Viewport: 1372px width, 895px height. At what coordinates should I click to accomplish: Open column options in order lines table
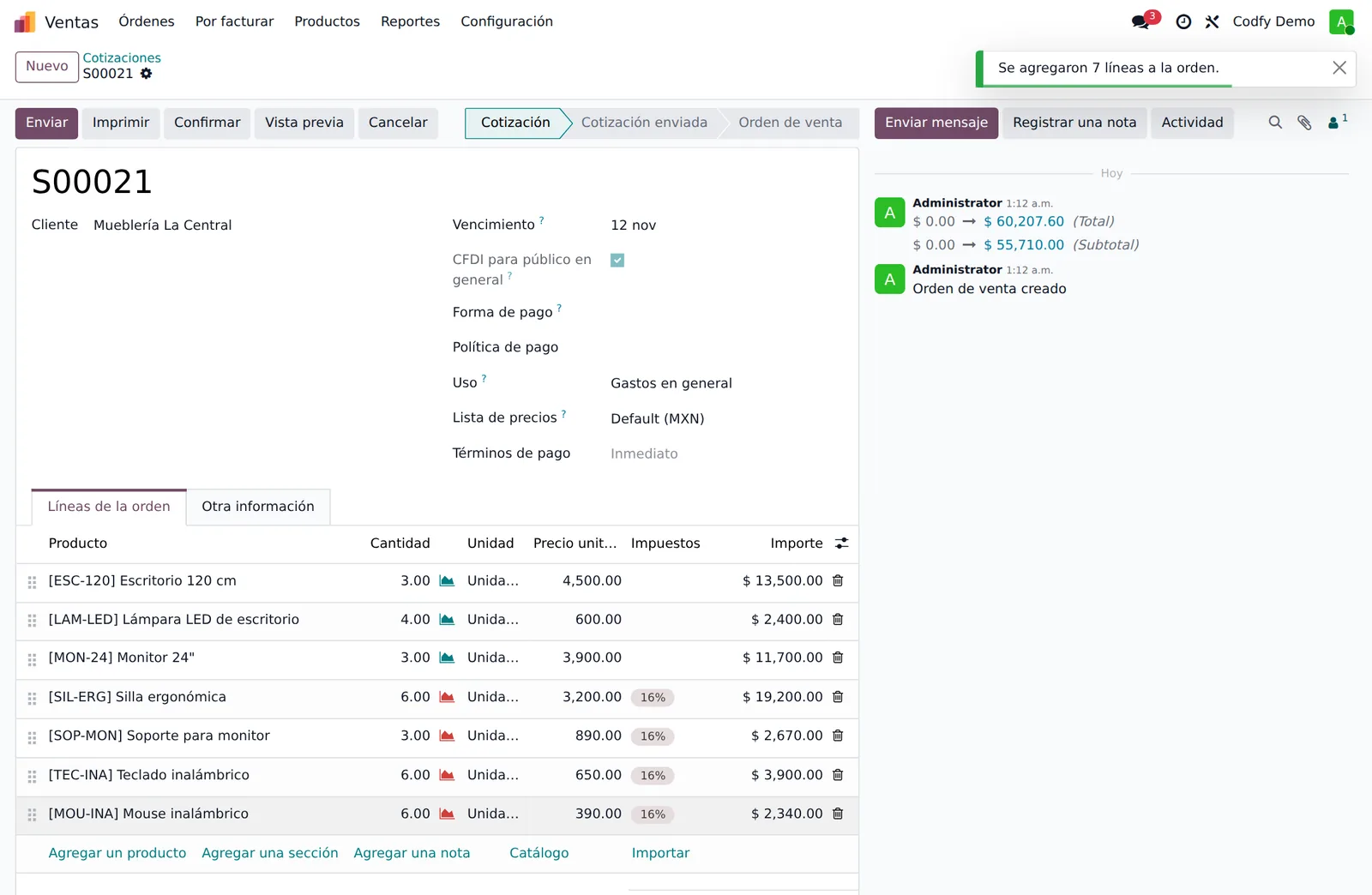[x=842, y=543]
